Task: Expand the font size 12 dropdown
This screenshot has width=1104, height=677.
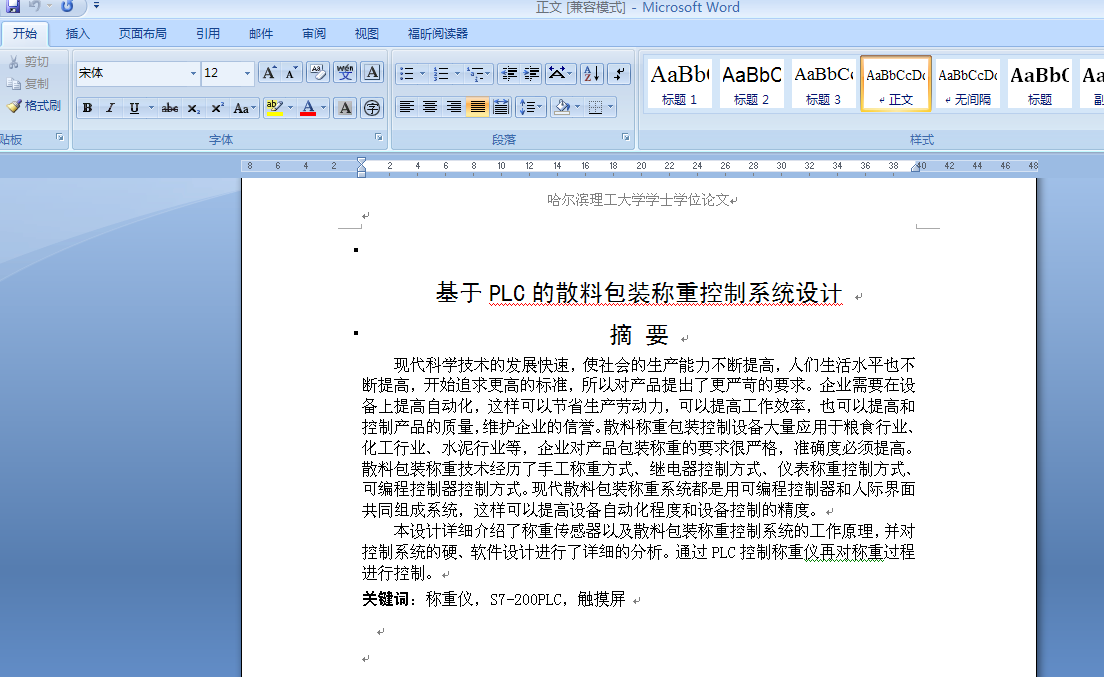Action: [x=247, y=73]
